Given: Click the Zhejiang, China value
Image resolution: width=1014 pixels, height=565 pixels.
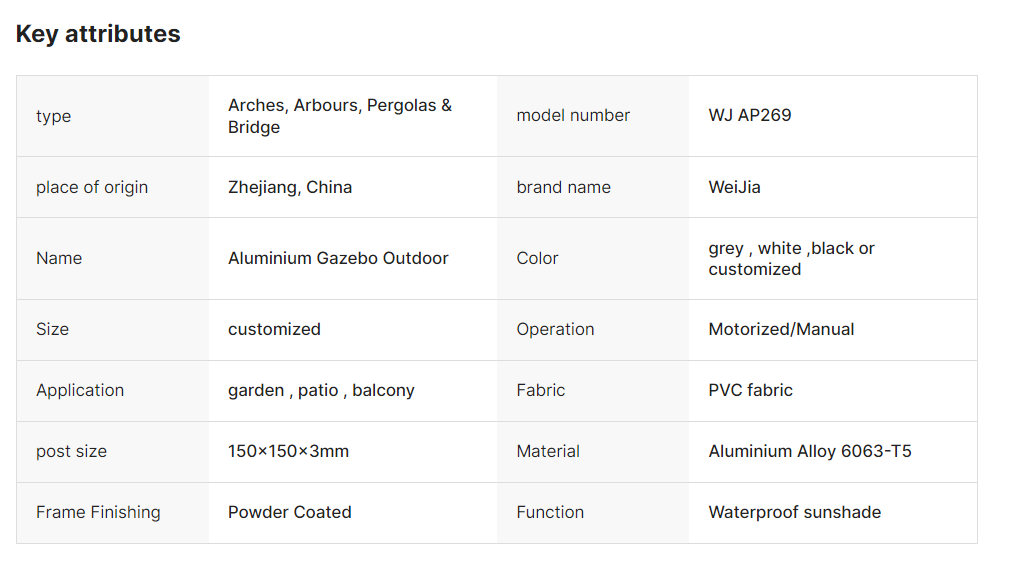Looking at the screenshot, I should pyautogui.click(x=290, y=187).
